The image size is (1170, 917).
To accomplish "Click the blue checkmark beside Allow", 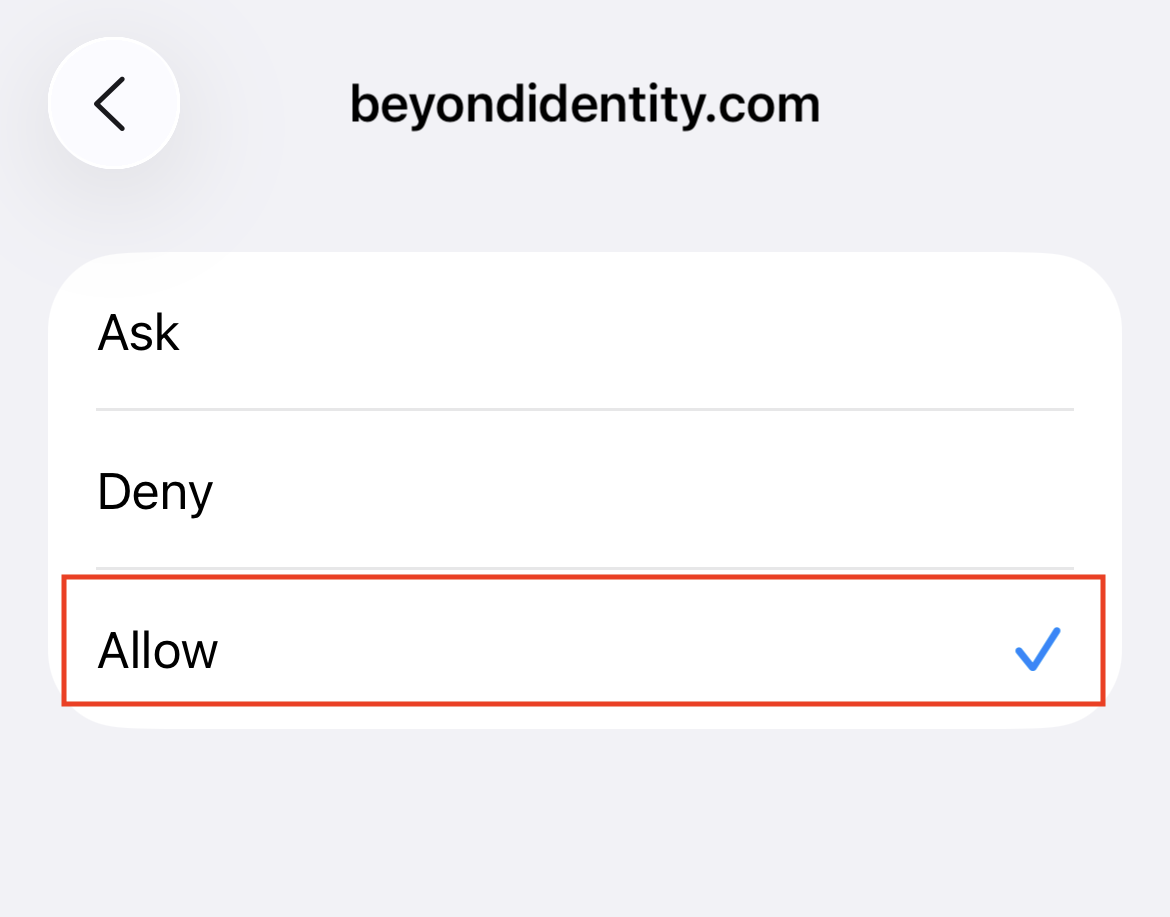I will coord(1037,649).
